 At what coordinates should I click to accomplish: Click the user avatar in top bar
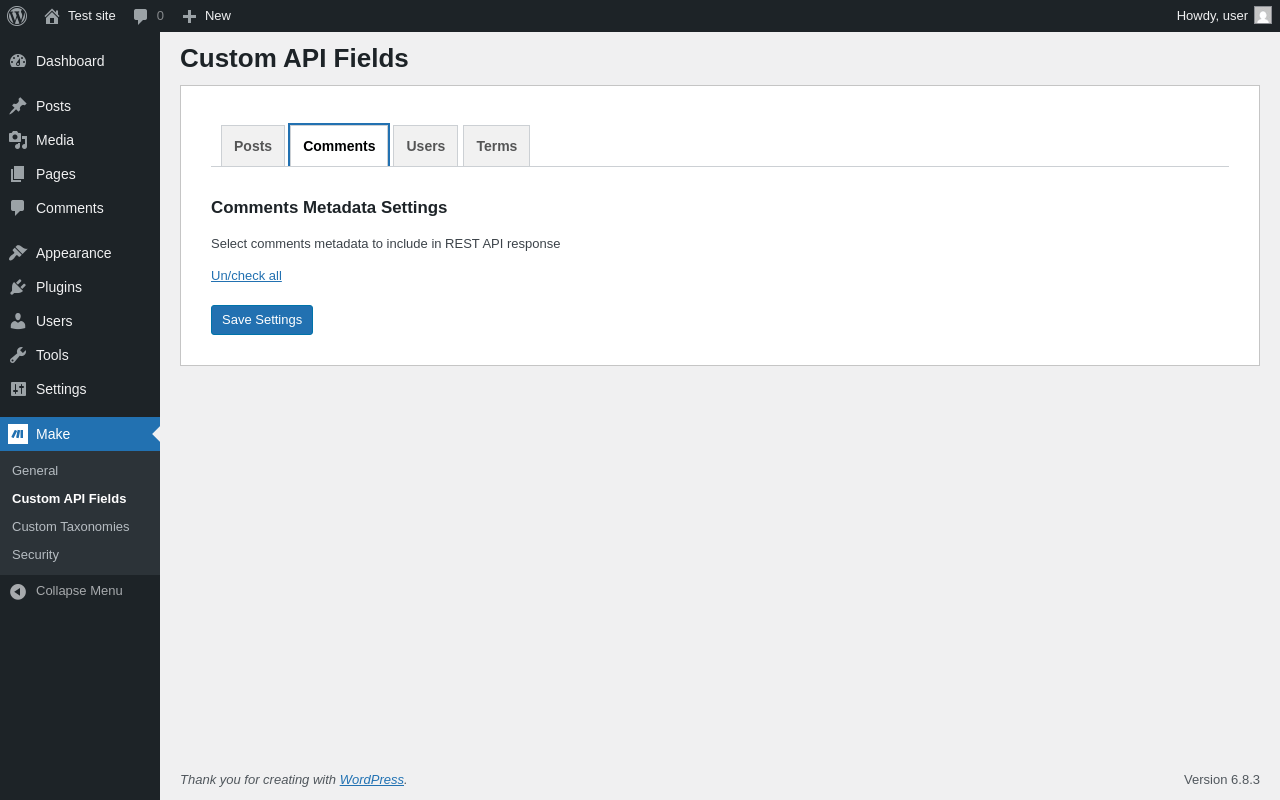[x=1263, y=15]
